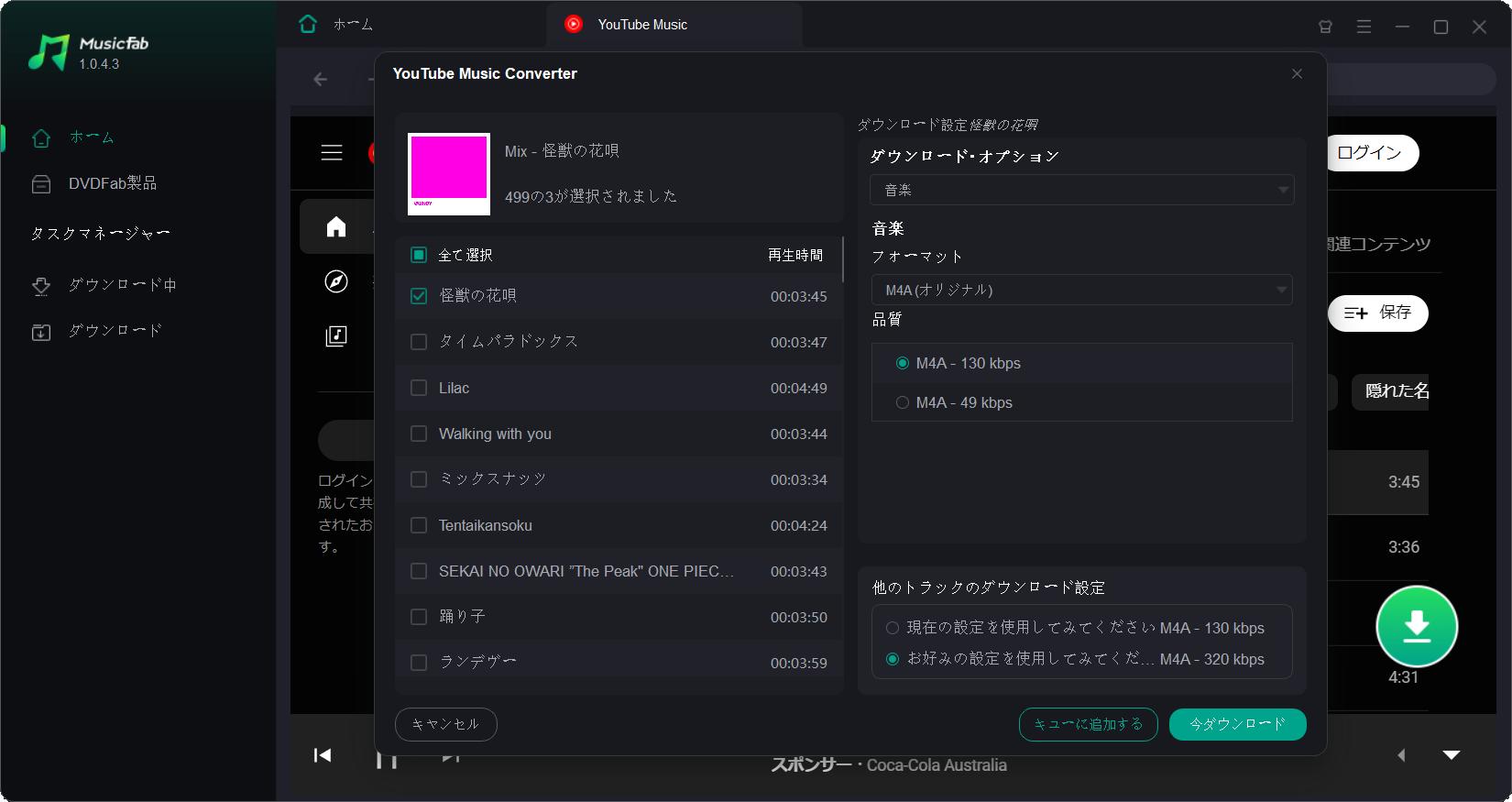The height and width of the screenshot is (802, 1512).
Task: Expand the player panel arrow at bottom right
Action: coord(1452,755)
